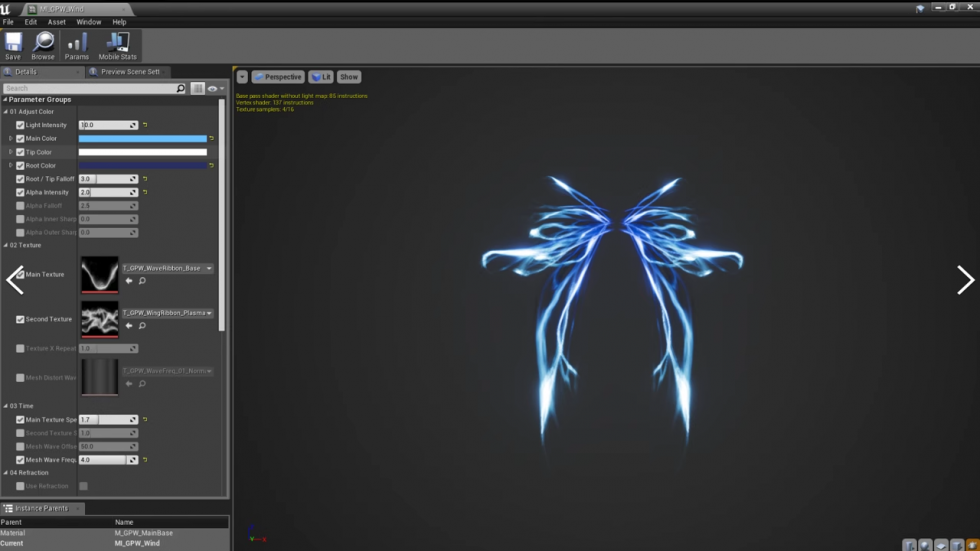Select the Instance Parents tab
Screen dimensions: 980x551
(x=41, y=509)
